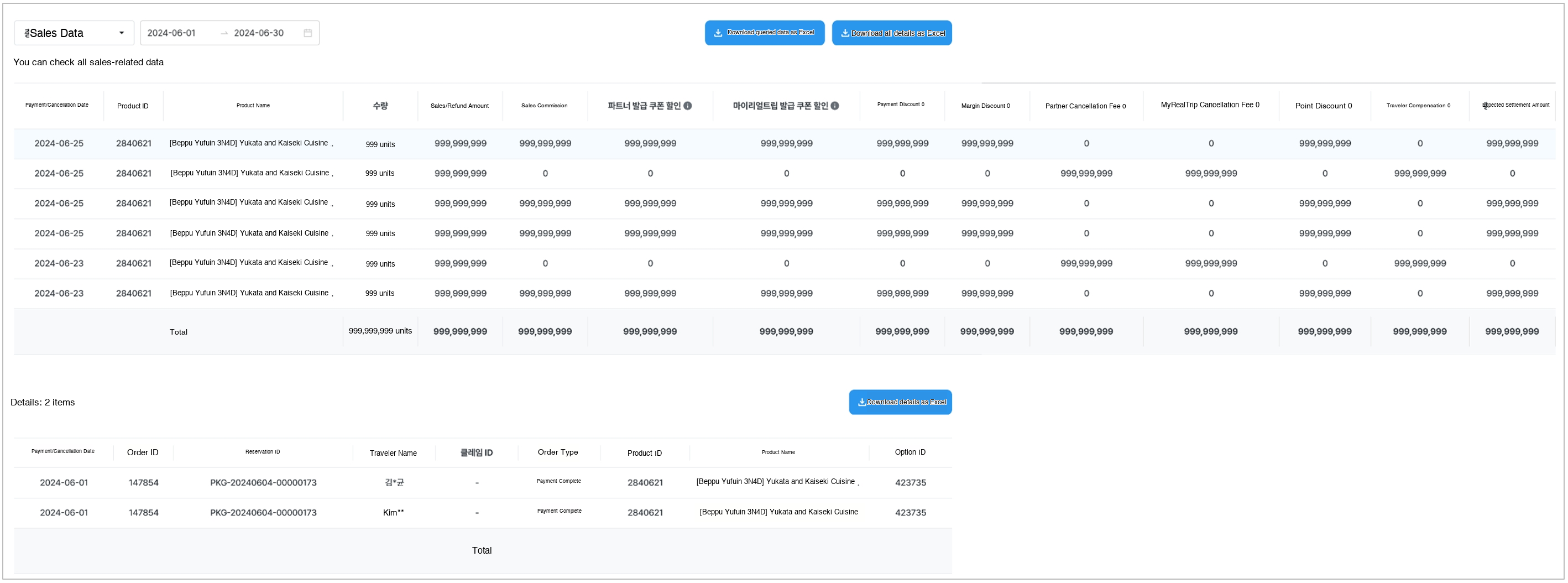Select reservation PKG-20240604-00000173 for traveler Kim**
The image size is (1568, 583).
[263, 512]
